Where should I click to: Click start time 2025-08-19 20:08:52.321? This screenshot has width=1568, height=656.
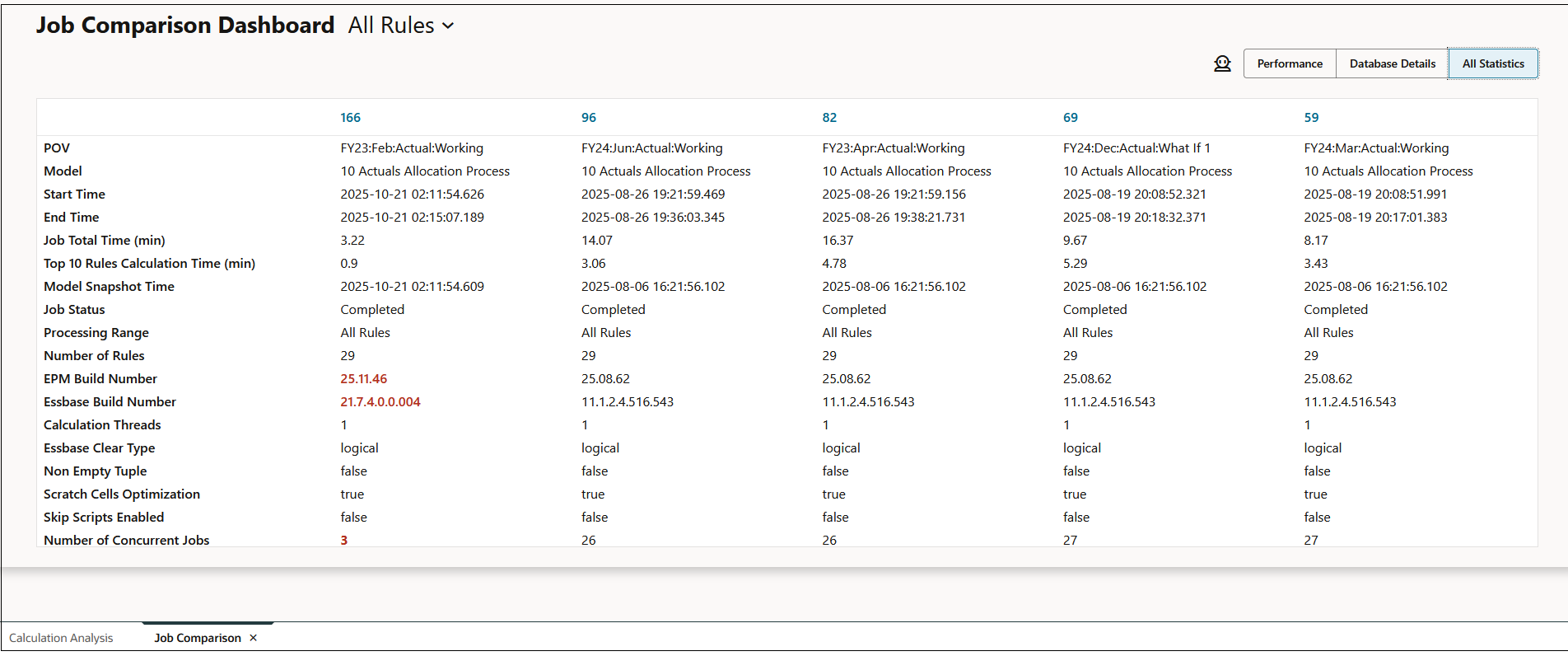click(x=1135, y=194)
